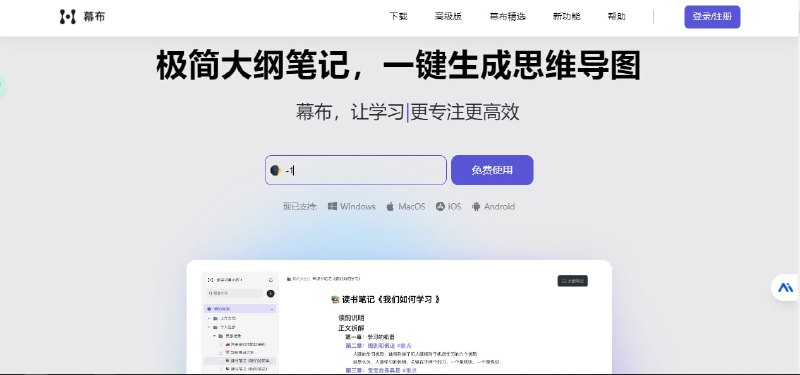Click the dark button at preview top-right
This screenshot has width=800, height=375.
[x=572, y=281]
